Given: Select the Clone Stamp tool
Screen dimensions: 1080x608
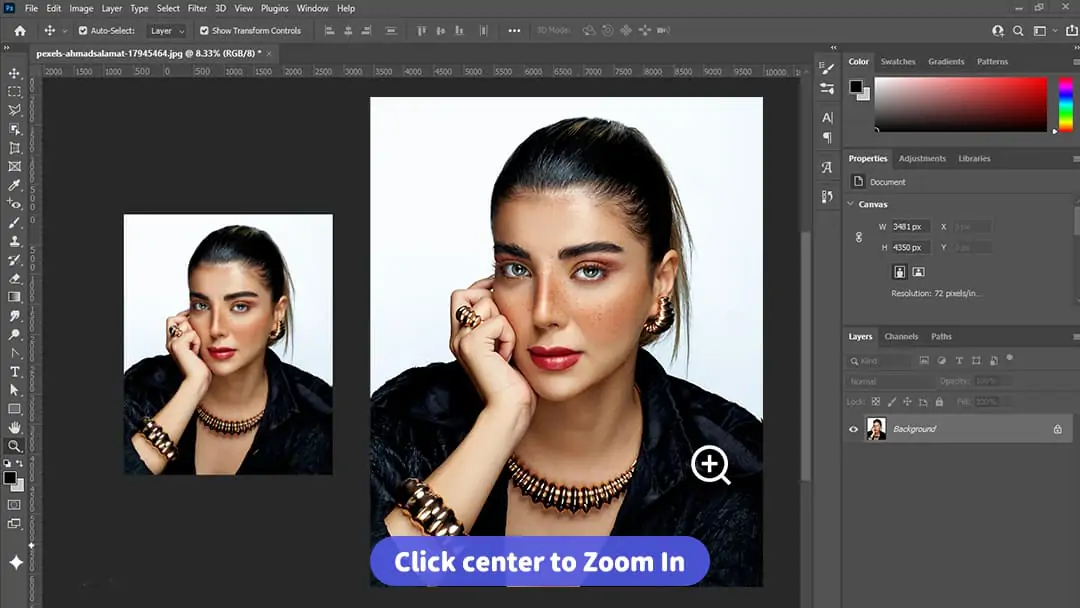Looking at the screenshot, I should point(14,241).
